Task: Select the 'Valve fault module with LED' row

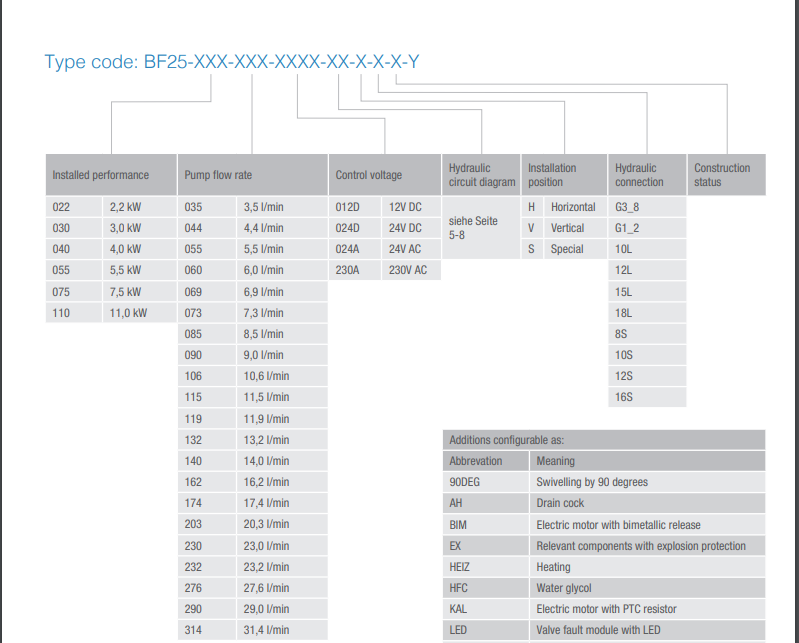Action: [x=598, y=630]
